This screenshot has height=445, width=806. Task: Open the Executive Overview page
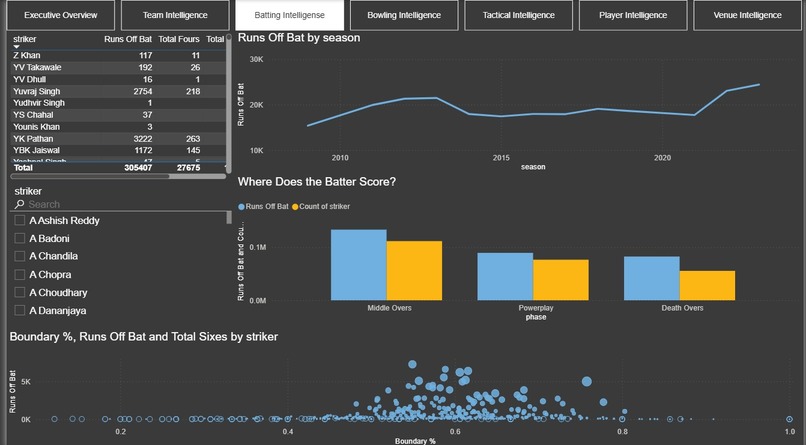click(x=61, y=15)
